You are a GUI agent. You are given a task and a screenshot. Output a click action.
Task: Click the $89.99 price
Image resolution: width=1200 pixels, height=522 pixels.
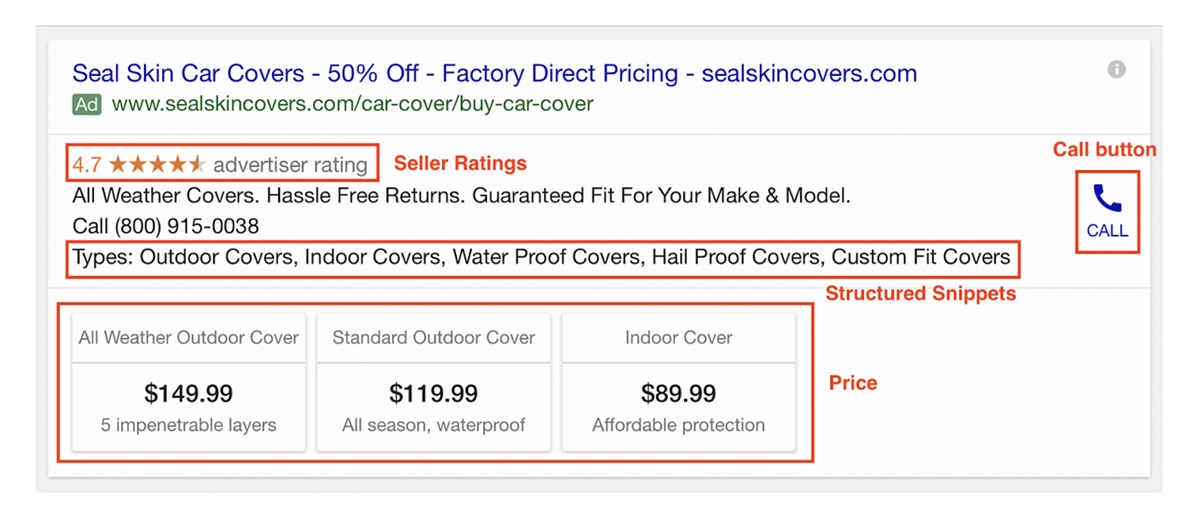point(679,393)
